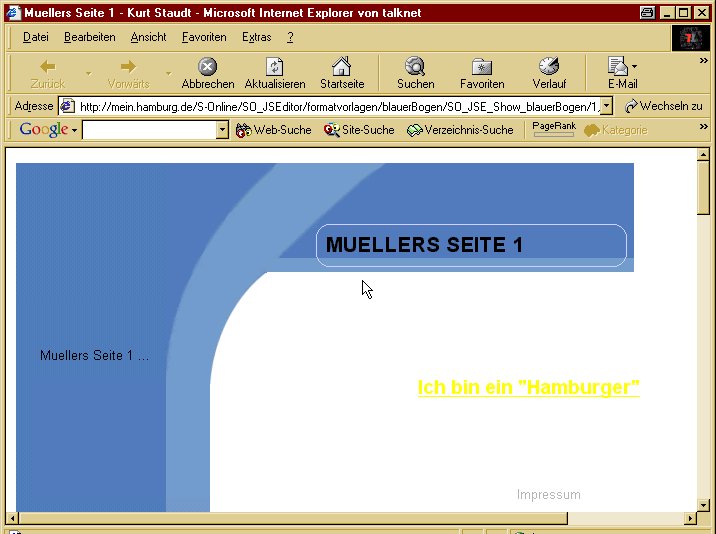Click the Abbrechen (stop) toolbar icon

[207, 67]
